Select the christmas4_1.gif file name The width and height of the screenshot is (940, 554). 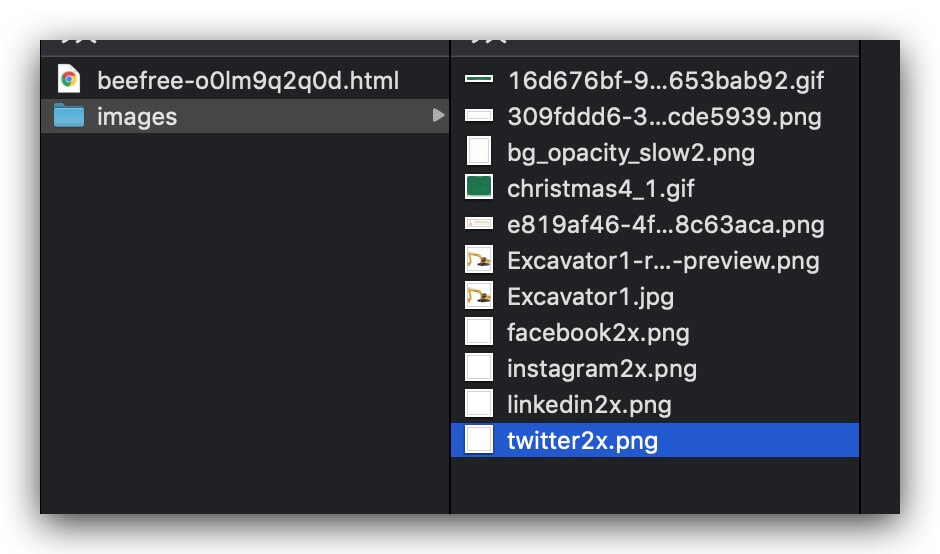(x=600, y=188)
